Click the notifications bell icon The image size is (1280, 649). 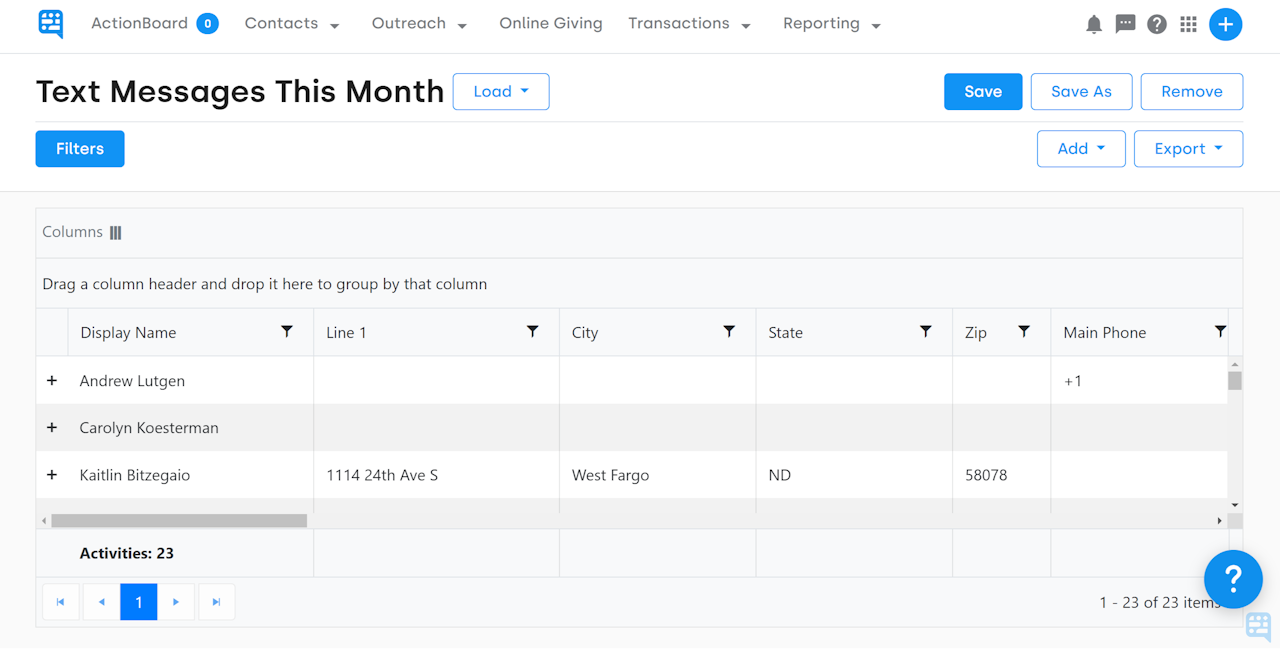click(x=1094, y=24)
